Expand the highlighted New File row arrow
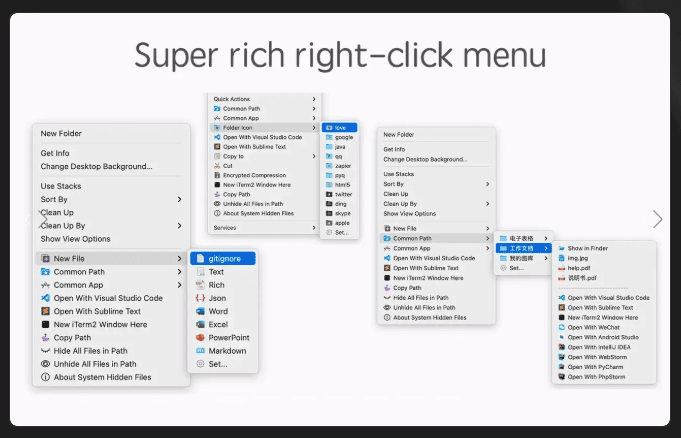Viewport: 681px width, 438px height. 179,259
